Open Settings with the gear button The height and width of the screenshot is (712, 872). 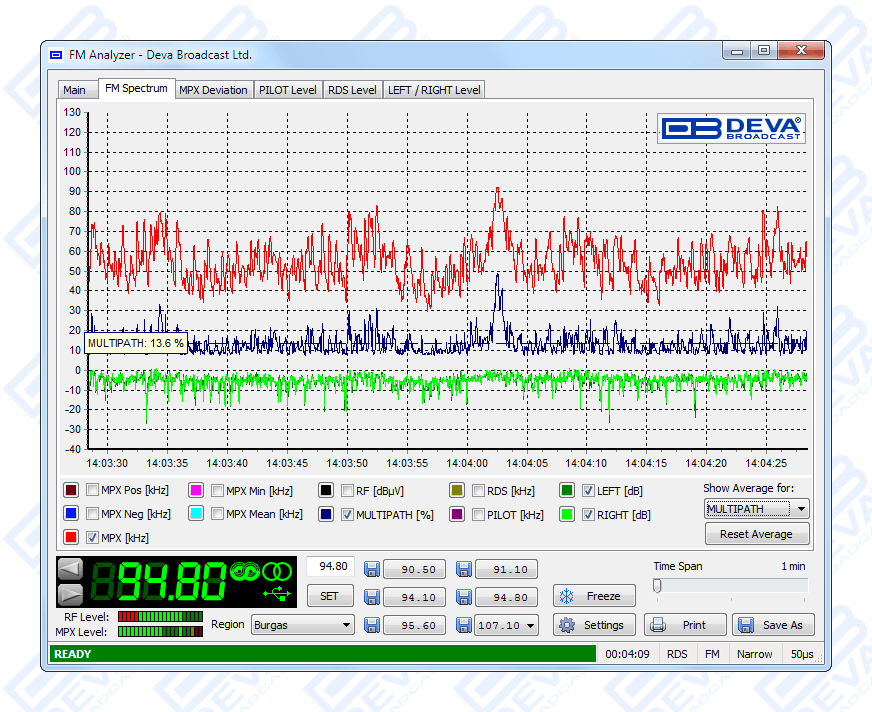[x=593, y=625]
